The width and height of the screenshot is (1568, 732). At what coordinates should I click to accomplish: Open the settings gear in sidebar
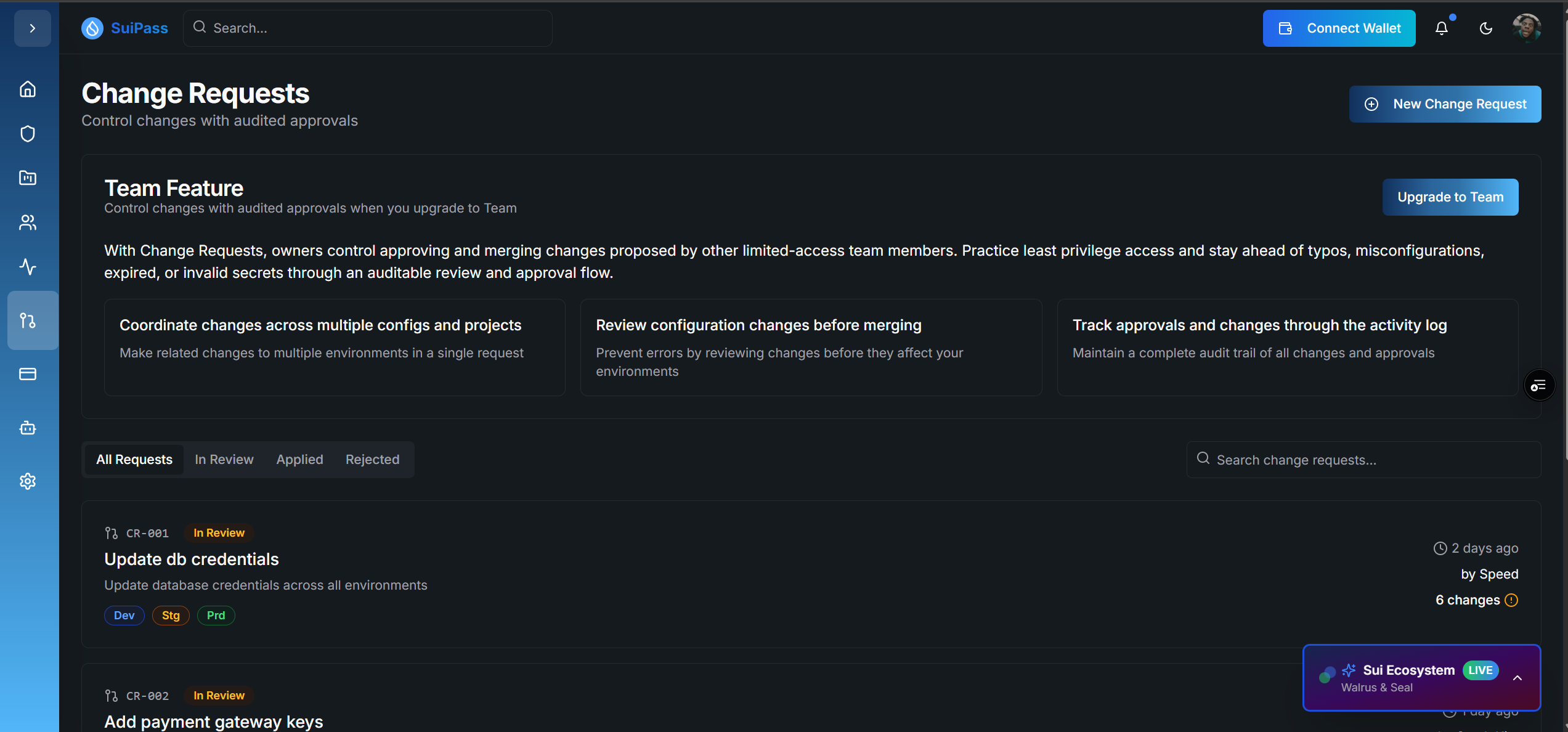point(28,481)
